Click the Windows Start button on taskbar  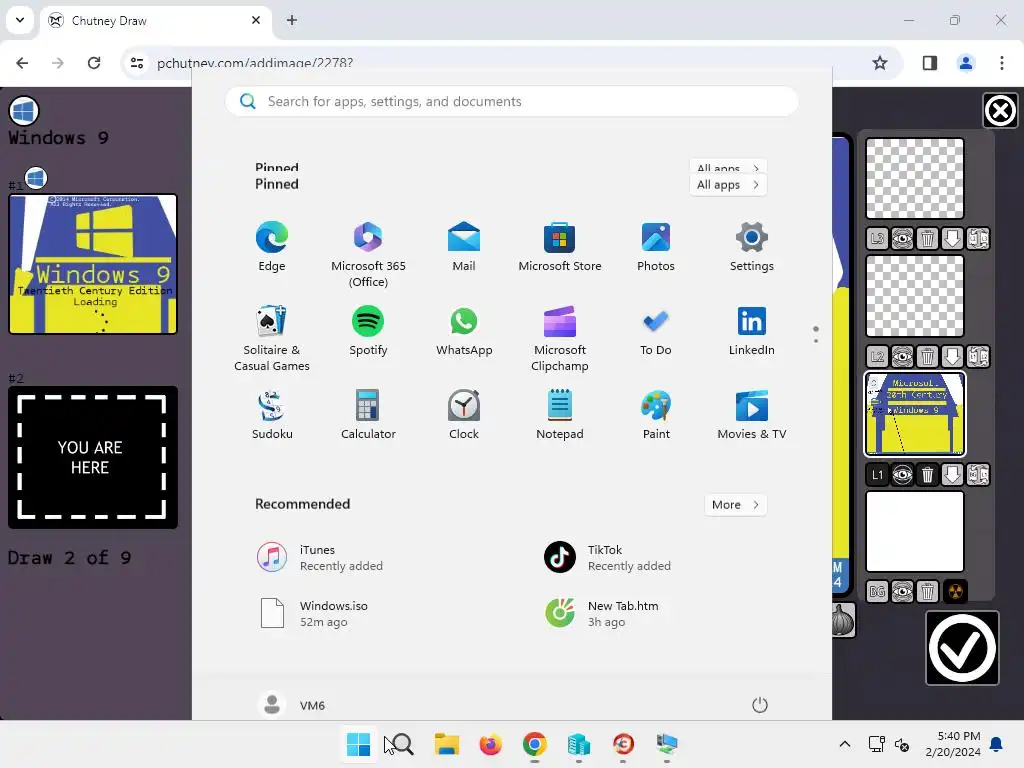pos(359,744)
